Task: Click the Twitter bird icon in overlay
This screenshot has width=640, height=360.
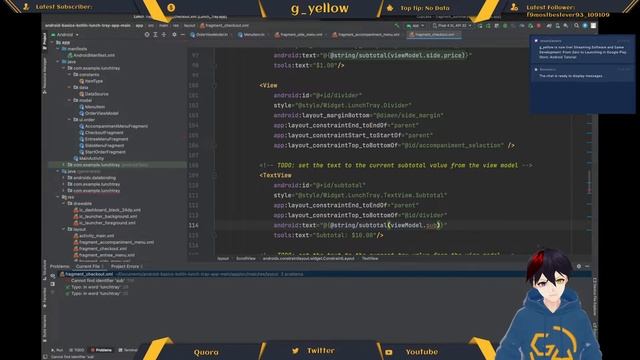Action: [295, 351]
